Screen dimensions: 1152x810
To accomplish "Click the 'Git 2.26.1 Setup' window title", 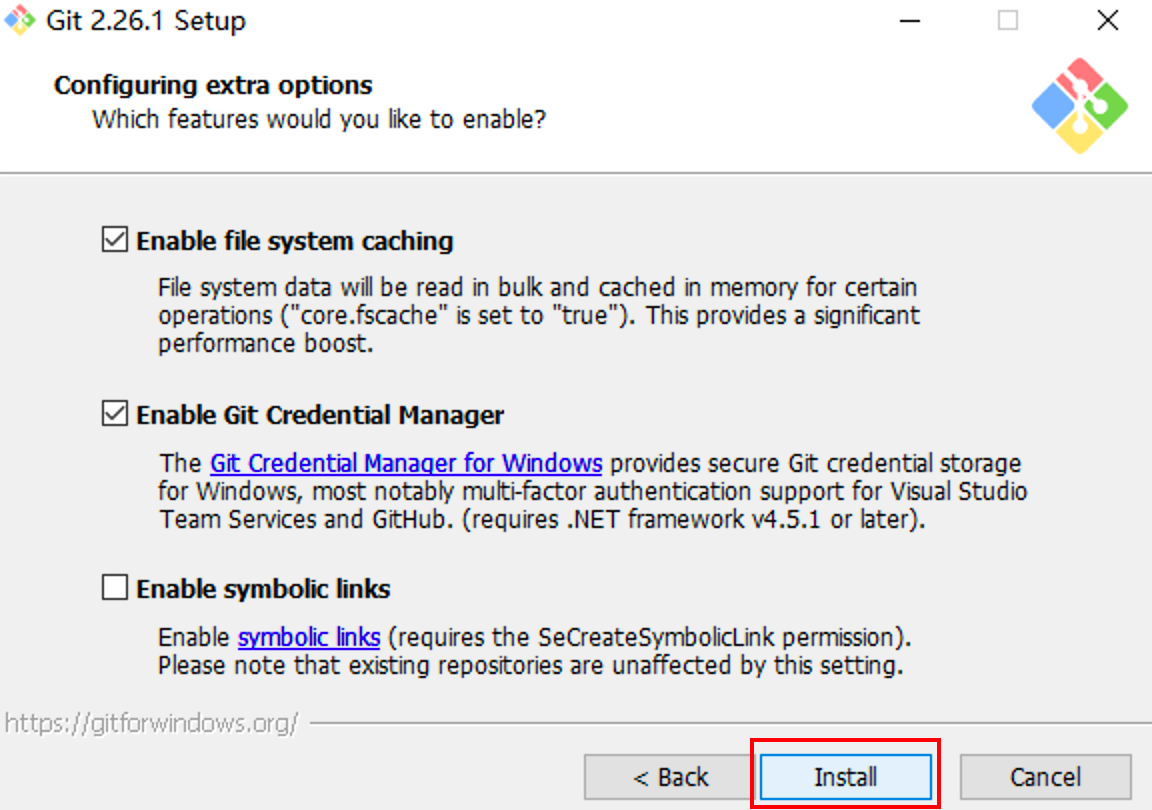I will [x=146, y=21].
